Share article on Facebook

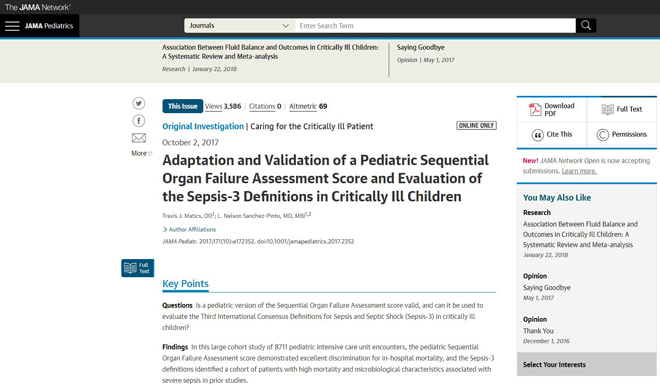pyautogui.click(x=138, y=121)
